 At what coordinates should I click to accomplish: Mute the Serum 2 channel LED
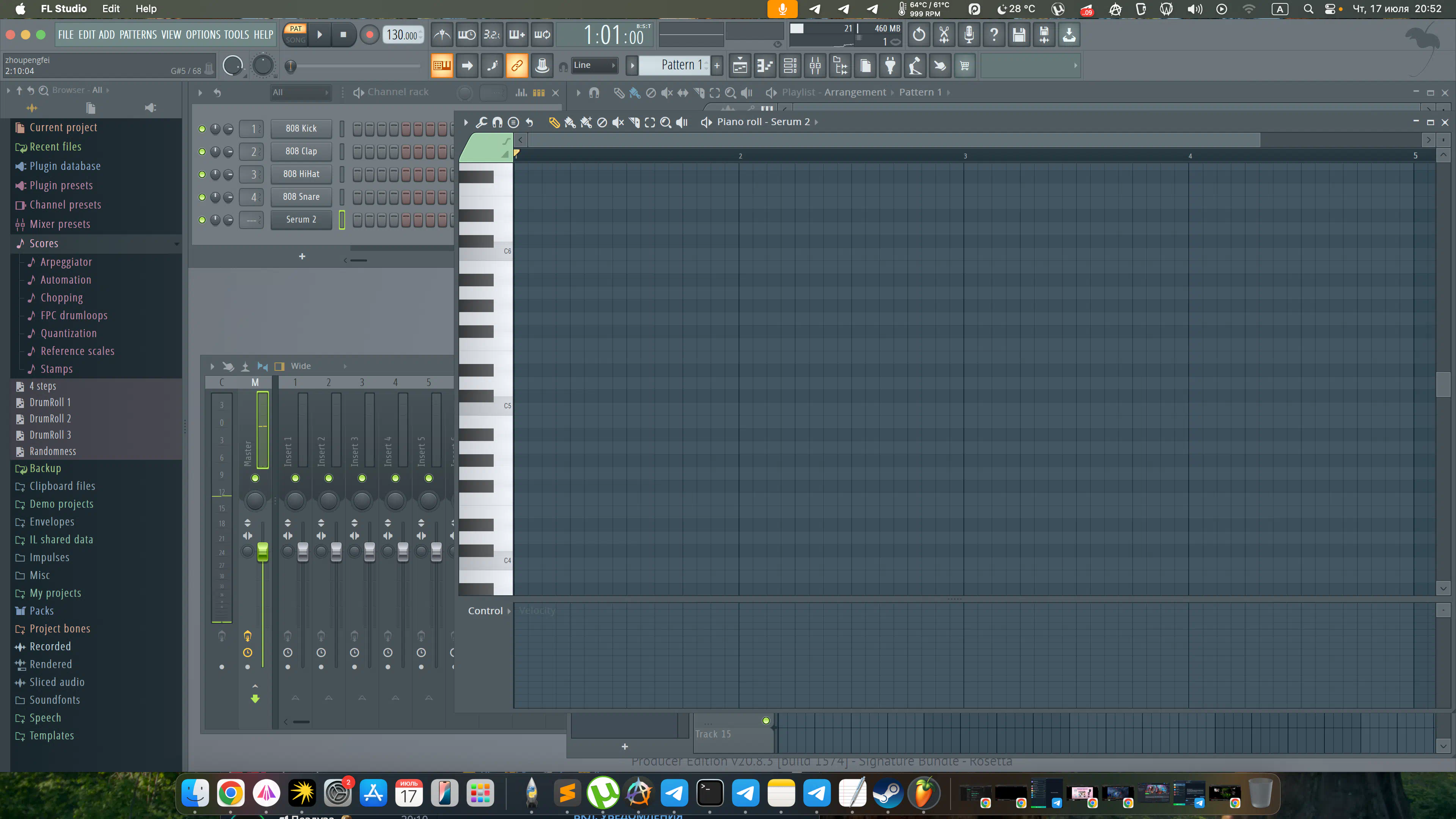coord(202,219)
